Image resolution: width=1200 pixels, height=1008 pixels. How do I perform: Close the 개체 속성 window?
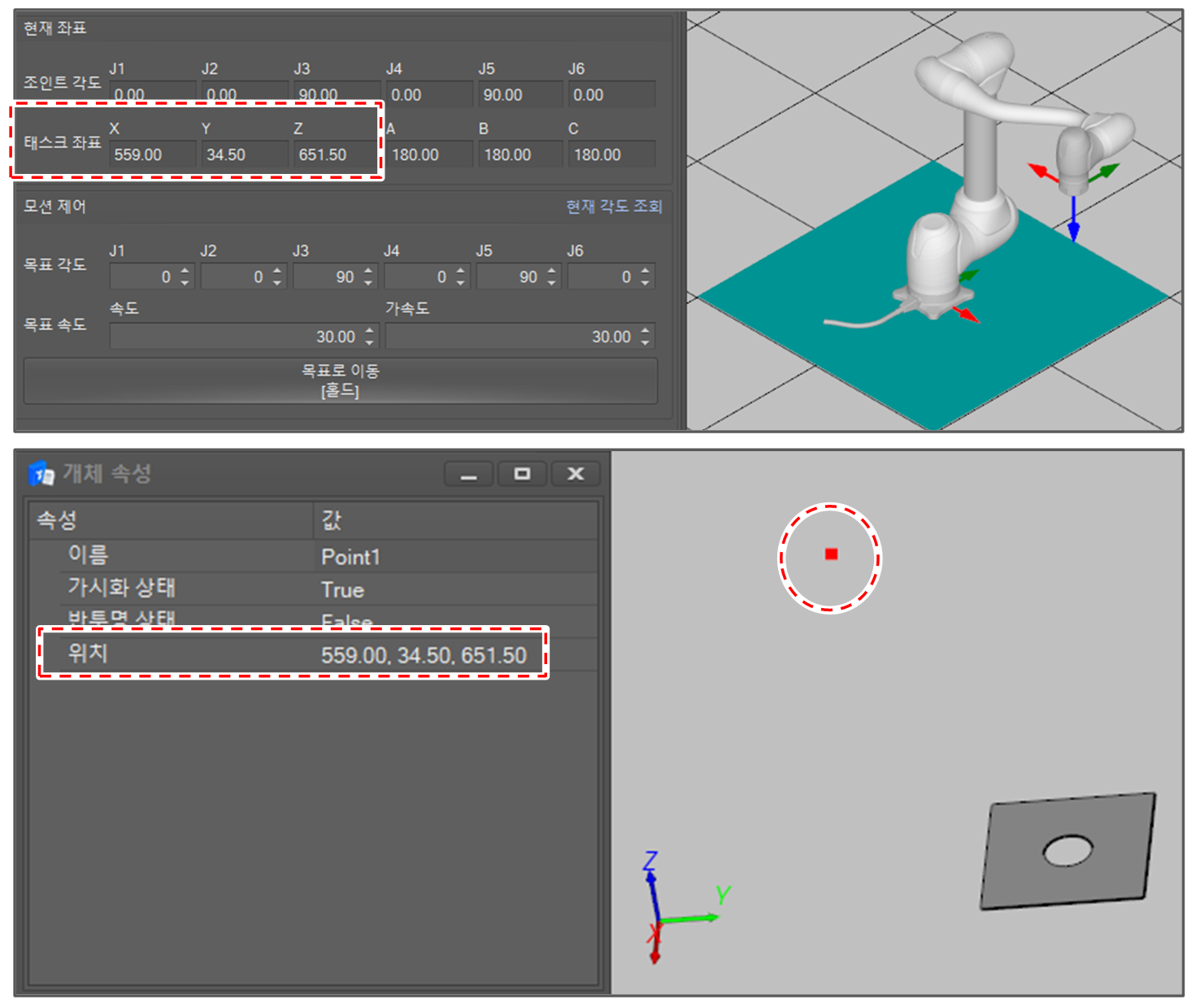[x=576, y=474]
